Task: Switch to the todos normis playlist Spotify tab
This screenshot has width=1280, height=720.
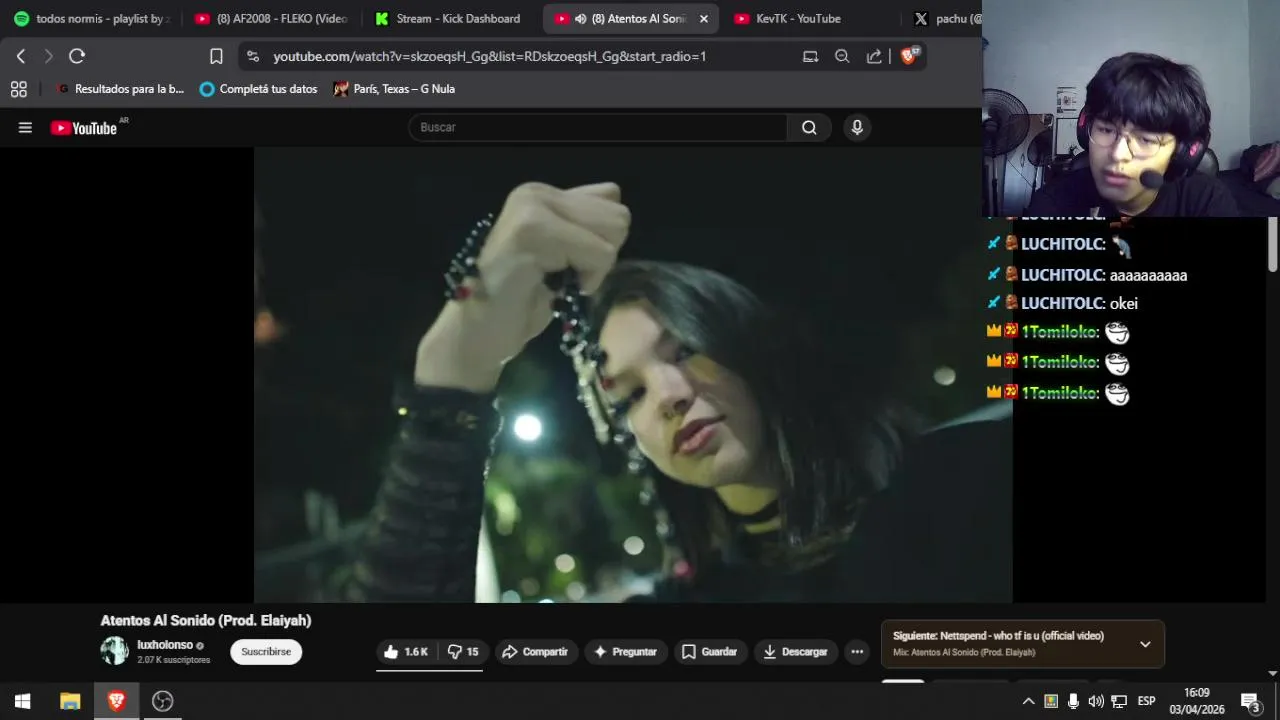Action: [91, 18]
